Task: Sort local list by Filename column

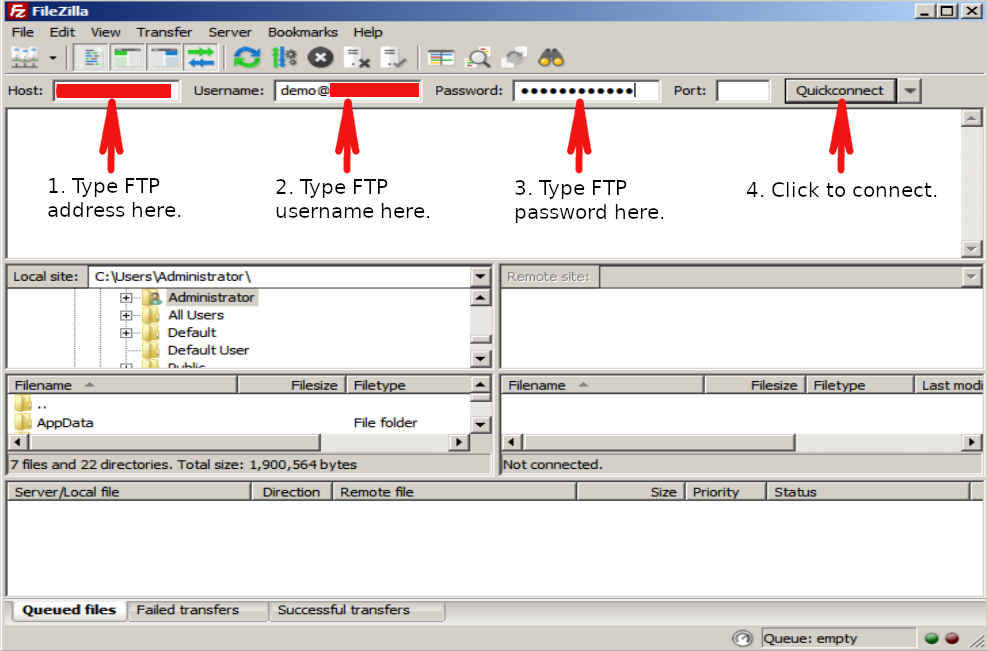Action: pos(122,385)
